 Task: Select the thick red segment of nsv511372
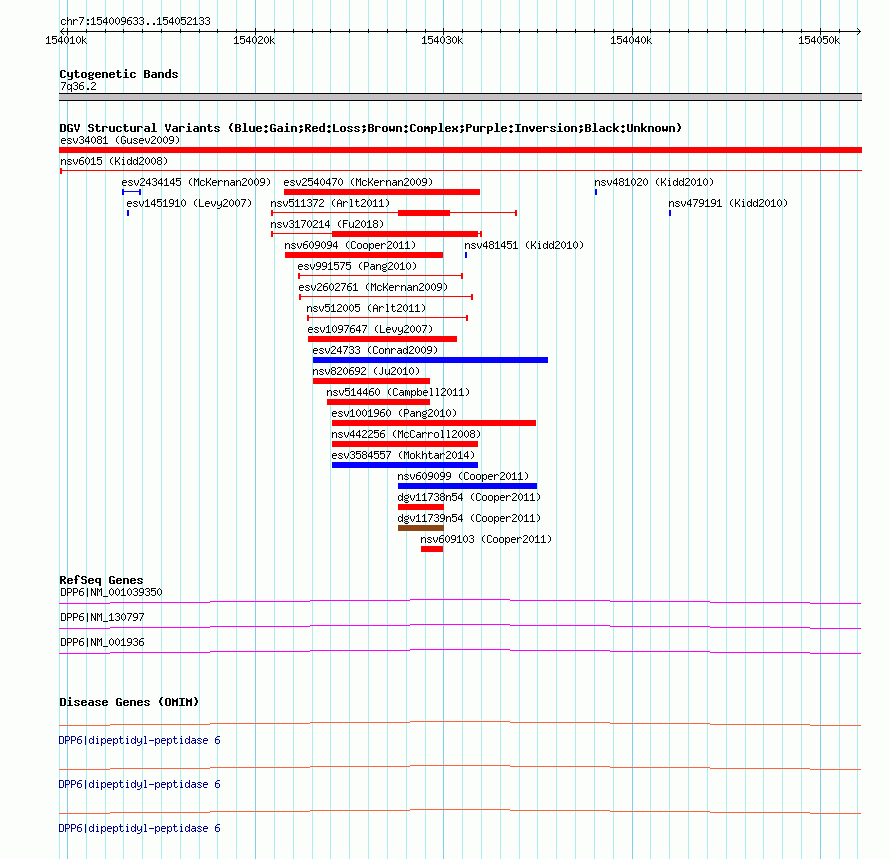[424, 213]
